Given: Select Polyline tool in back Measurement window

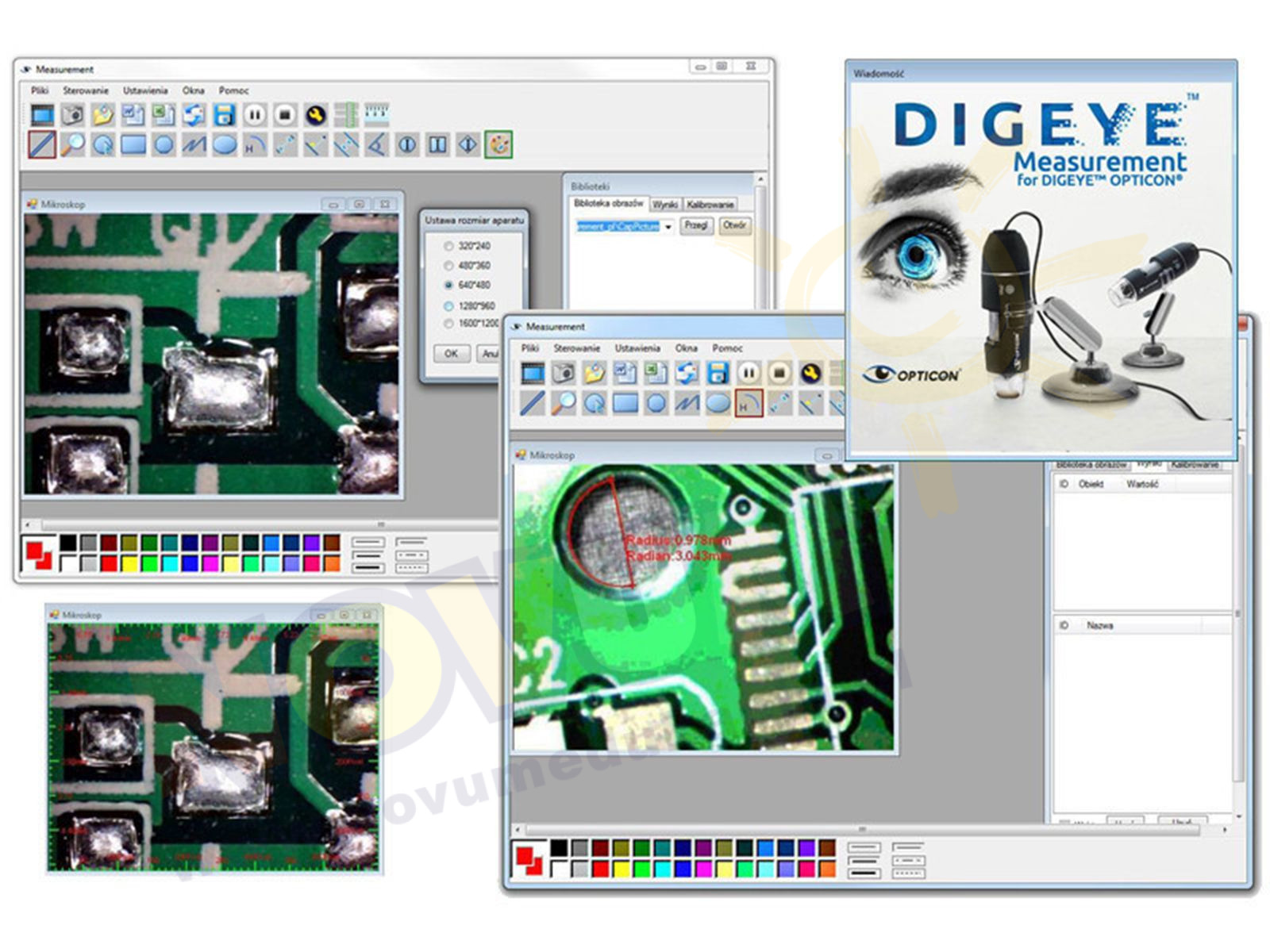Looking at the screenshot, I should click(194, 144).
